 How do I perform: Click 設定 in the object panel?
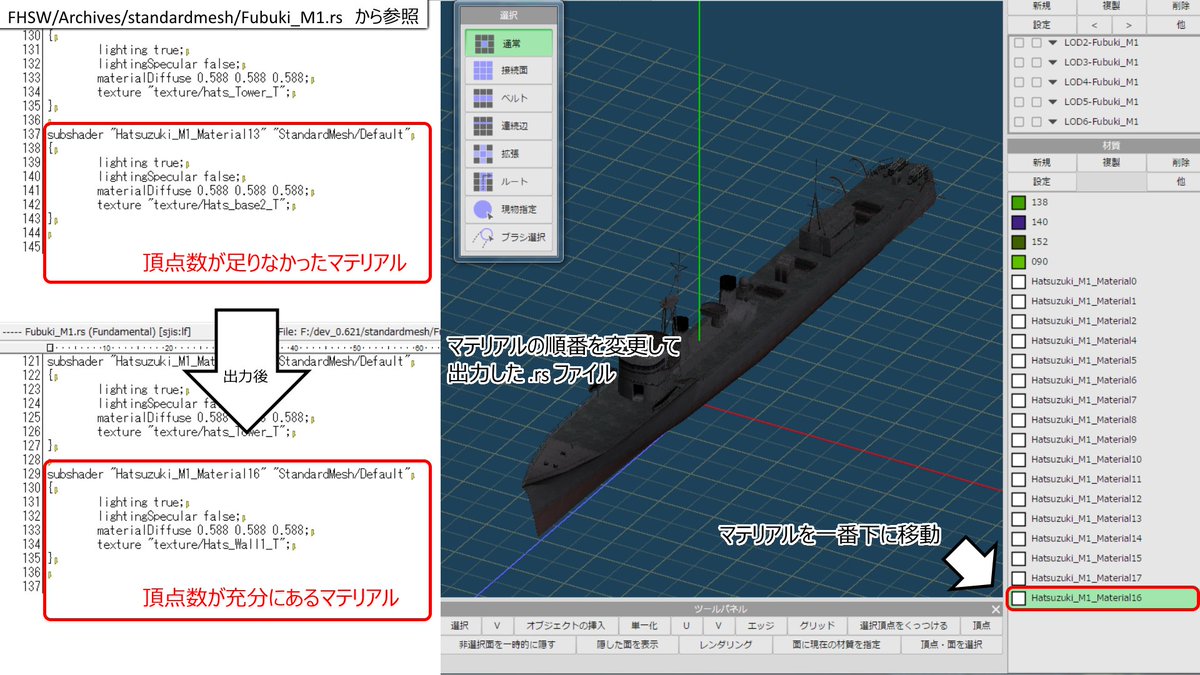point(1042,24)
